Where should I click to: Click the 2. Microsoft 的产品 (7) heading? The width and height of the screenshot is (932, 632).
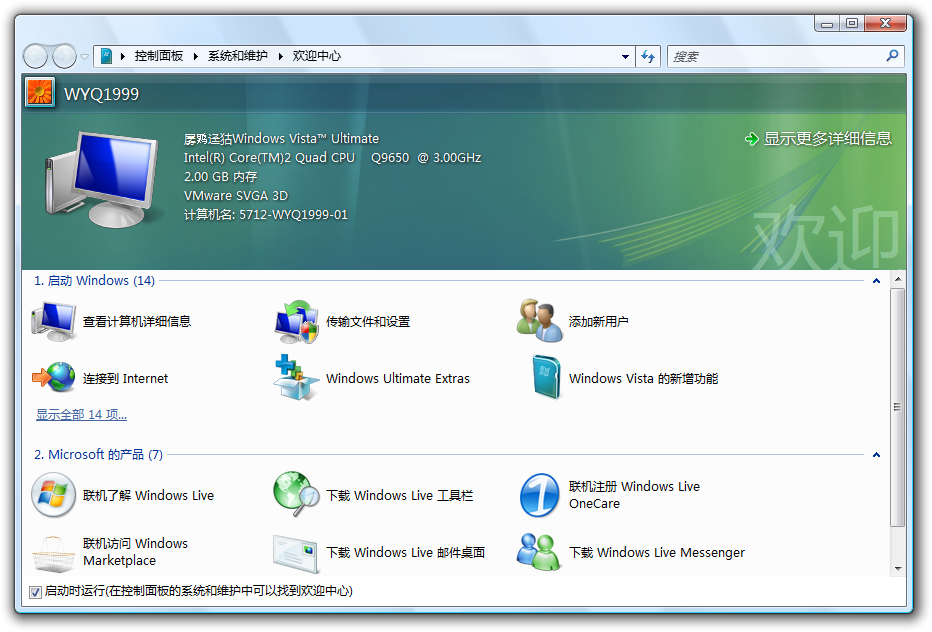[98, 455]
